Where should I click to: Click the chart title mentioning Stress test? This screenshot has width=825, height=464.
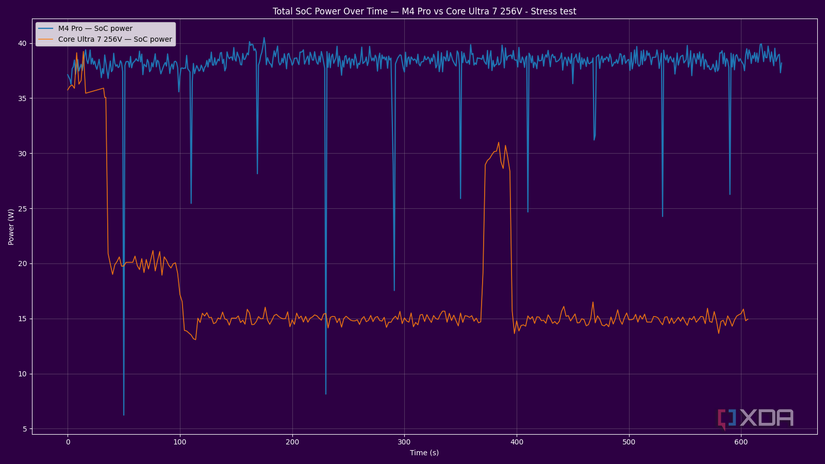[x=424, y=11]
